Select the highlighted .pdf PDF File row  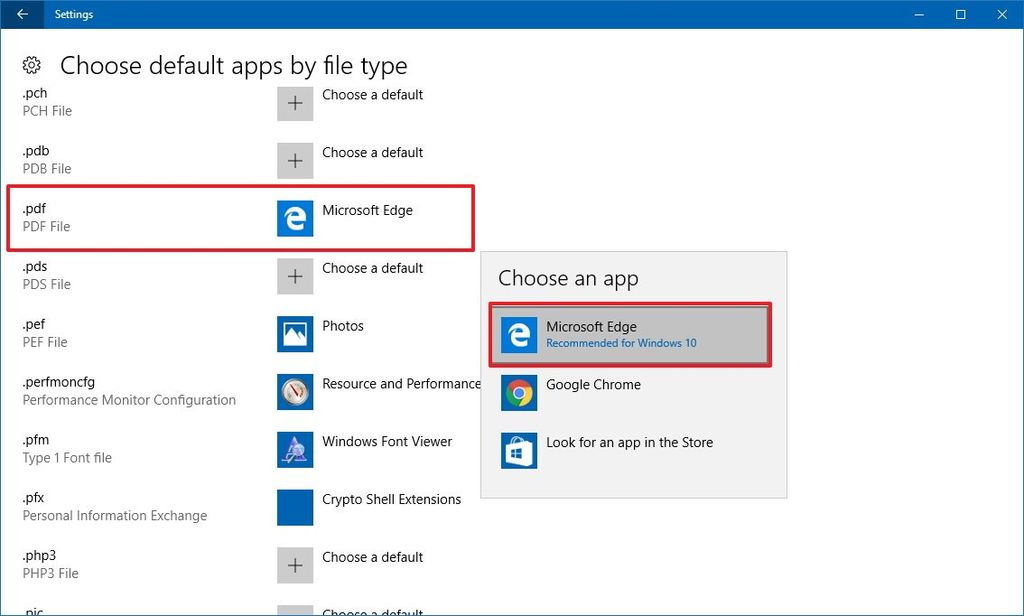(x=240, y=217)
